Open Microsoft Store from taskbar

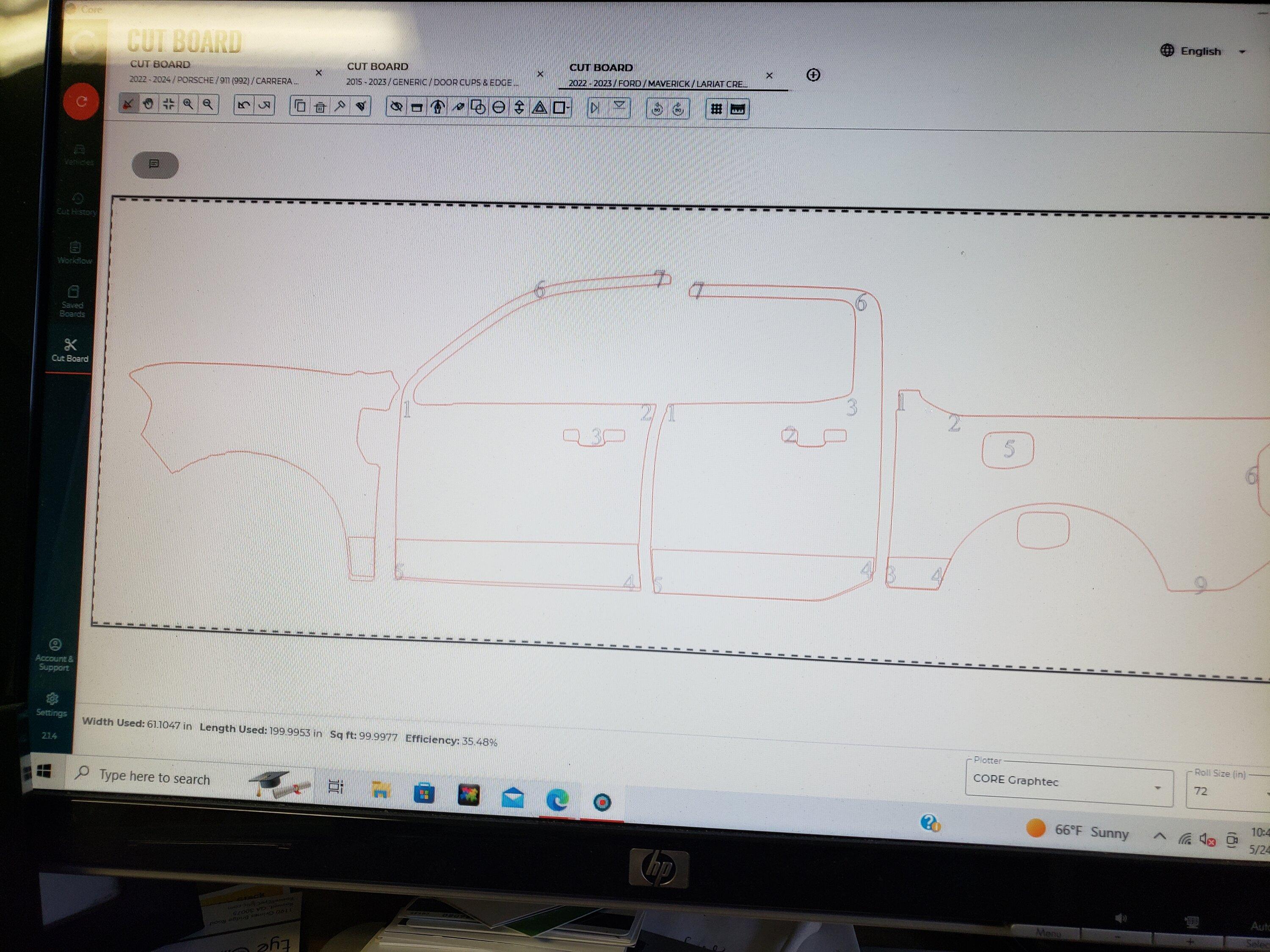point(424,794)
